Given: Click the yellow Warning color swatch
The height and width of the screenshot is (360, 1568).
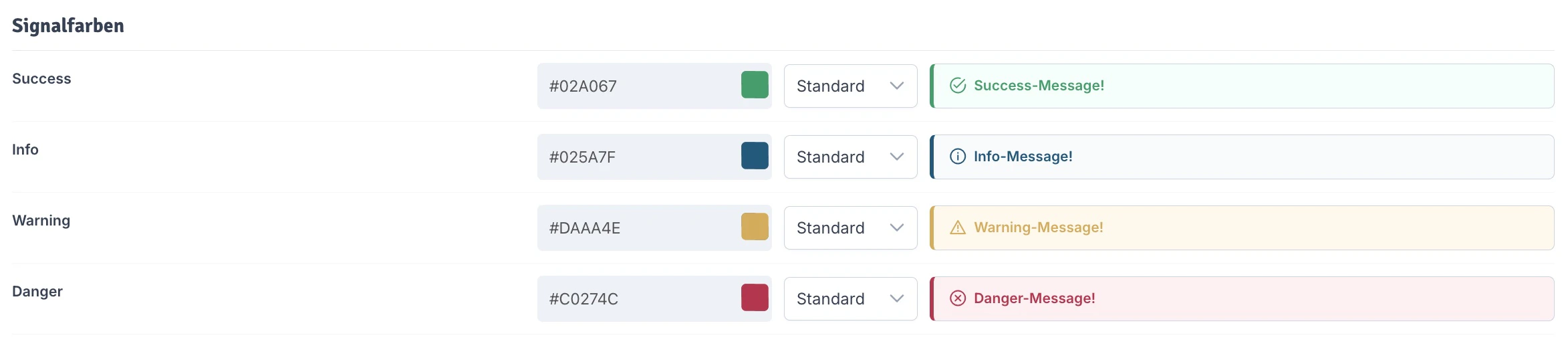Looking at the screenshot, I should pyautogui.click(x=755, y=227).
